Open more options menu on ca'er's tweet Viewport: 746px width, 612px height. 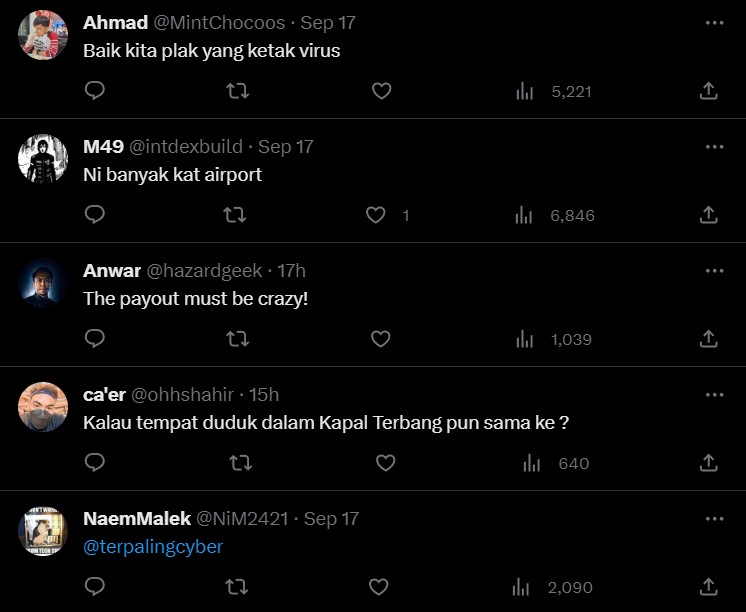(714, 394)
